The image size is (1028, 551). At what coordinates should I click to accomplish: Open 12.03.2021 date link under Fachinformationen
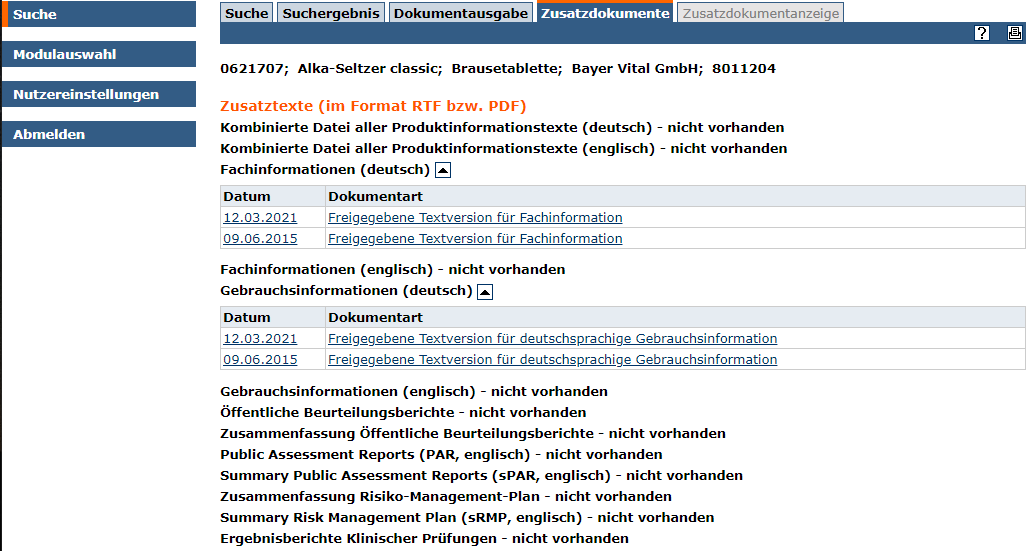tap(260, 218)
